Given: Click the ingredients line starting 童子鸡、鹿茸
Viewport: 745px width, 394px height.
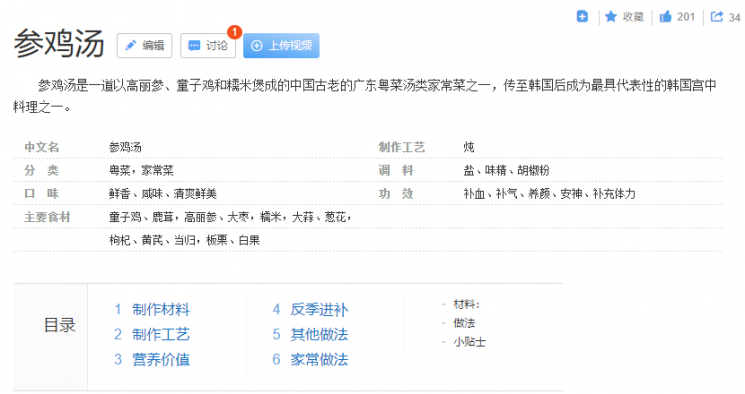Looking at the screenshot, I should pyautogui.click(x=230, y=217).
